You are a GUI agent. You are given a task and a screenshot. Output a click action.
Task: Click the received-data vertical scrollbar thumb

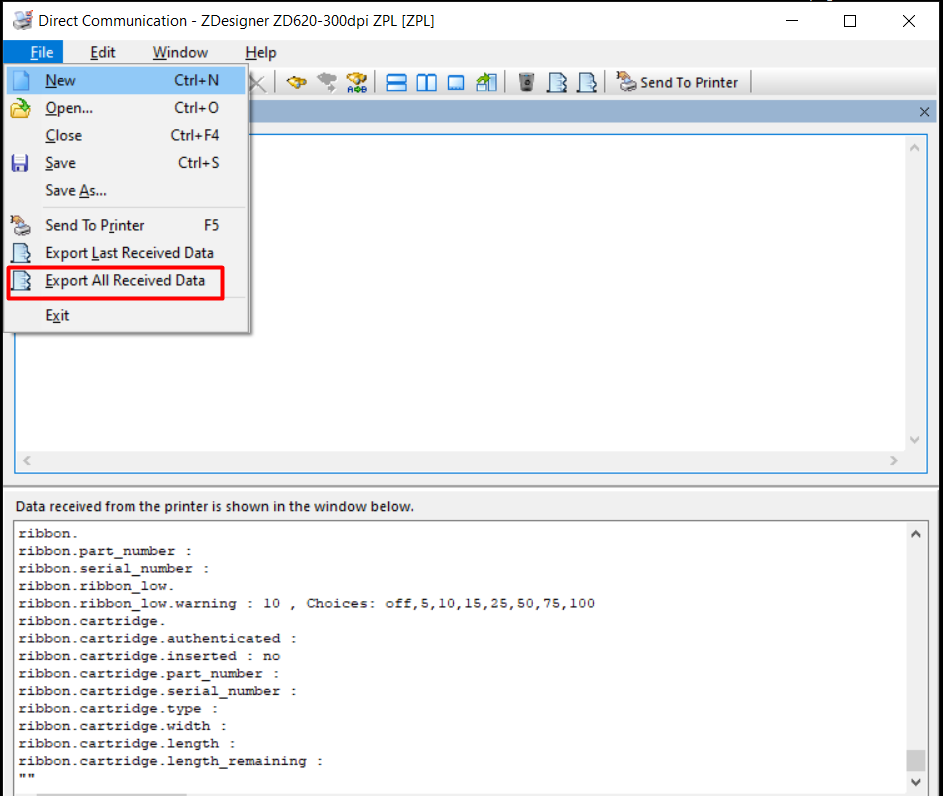tap(915, 760)
